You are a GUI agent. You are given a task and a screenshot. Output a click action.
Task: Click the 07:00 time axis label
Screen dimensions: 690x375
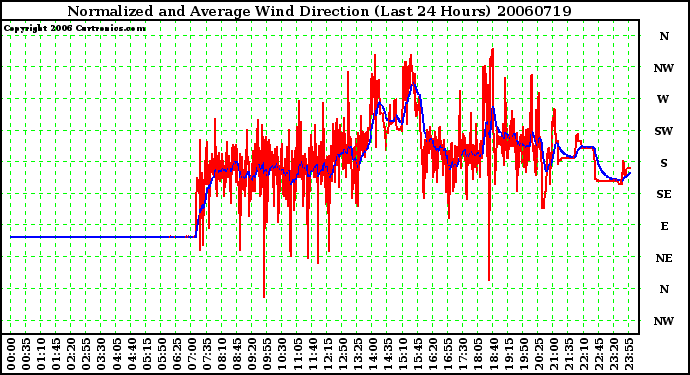(191, 354)
